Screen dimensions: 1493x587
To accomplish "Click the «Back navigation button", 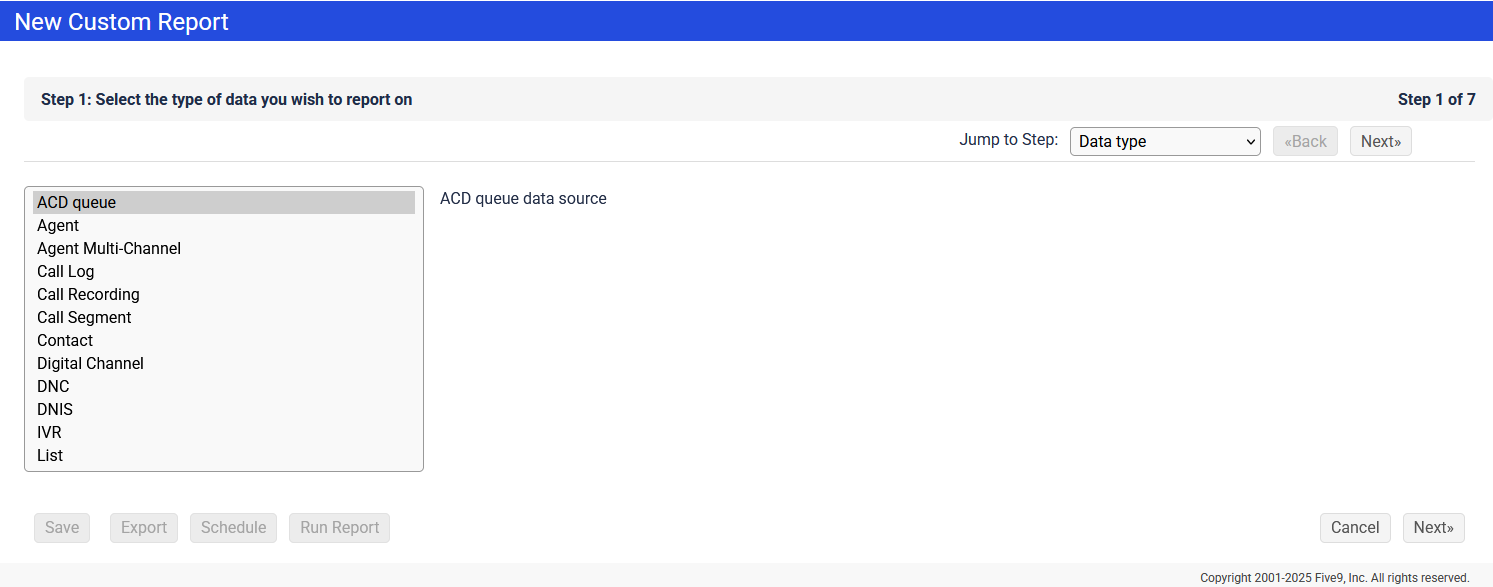I will [x=1305, y=141].
